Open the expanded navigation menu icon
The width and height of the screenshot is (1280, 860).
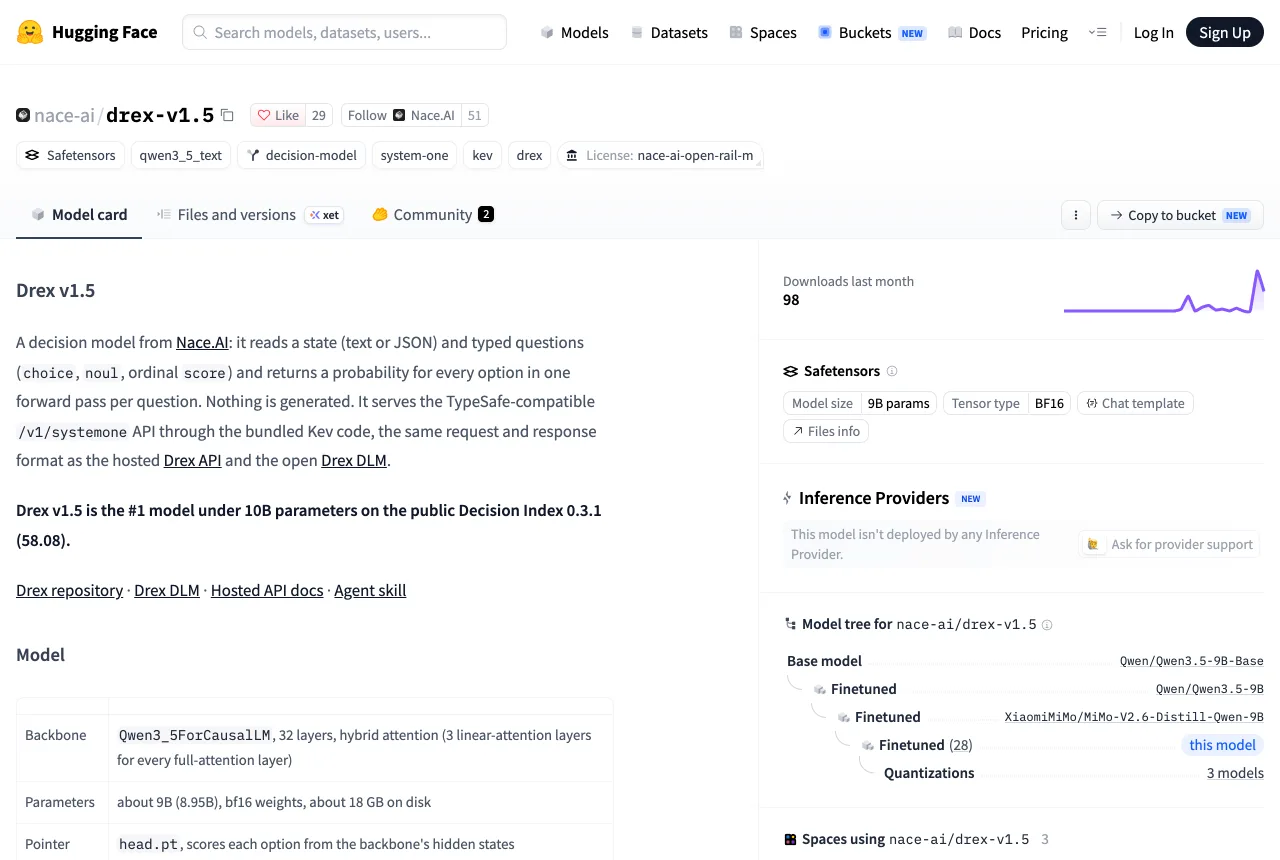click(x=1097, y=32)
